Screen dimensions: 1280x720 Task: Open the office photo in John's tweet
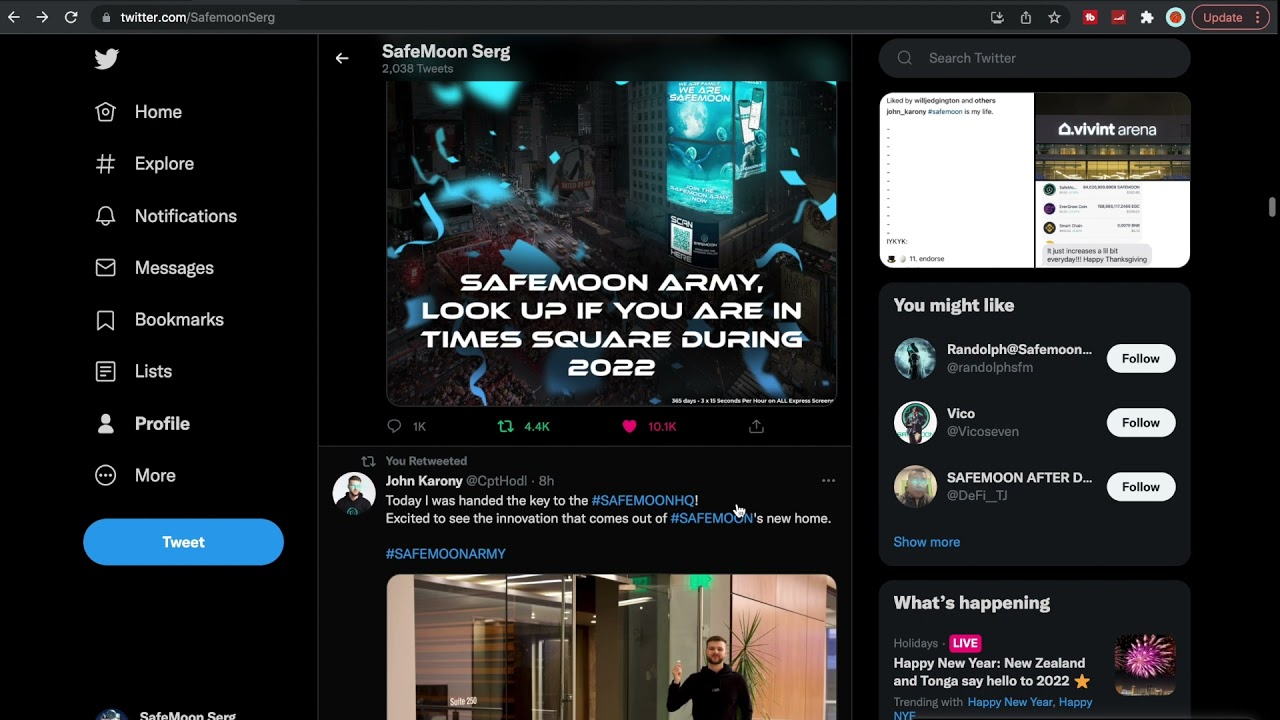(x=611, y=647)
